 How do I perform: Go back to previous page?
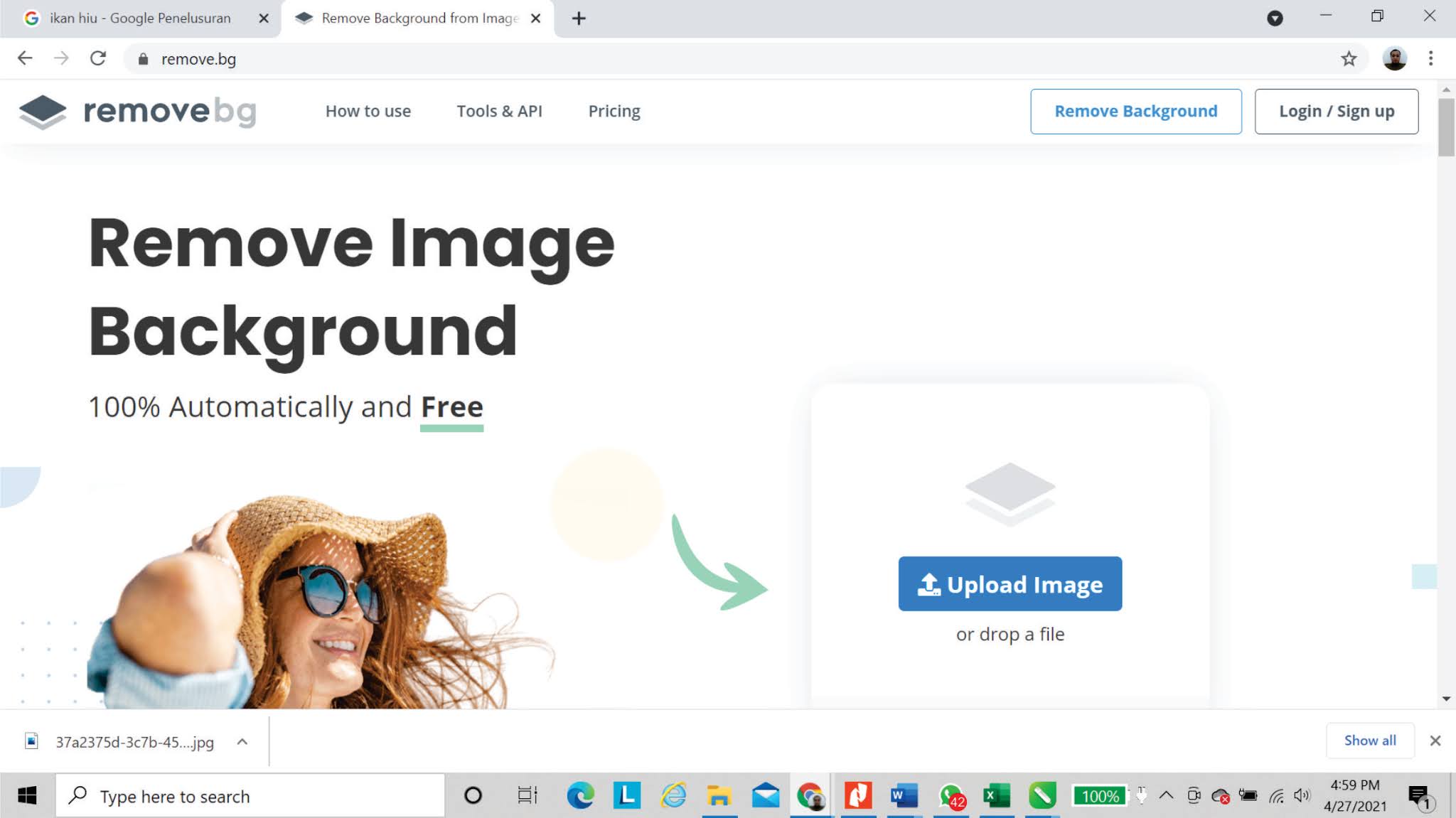(25, 59)
